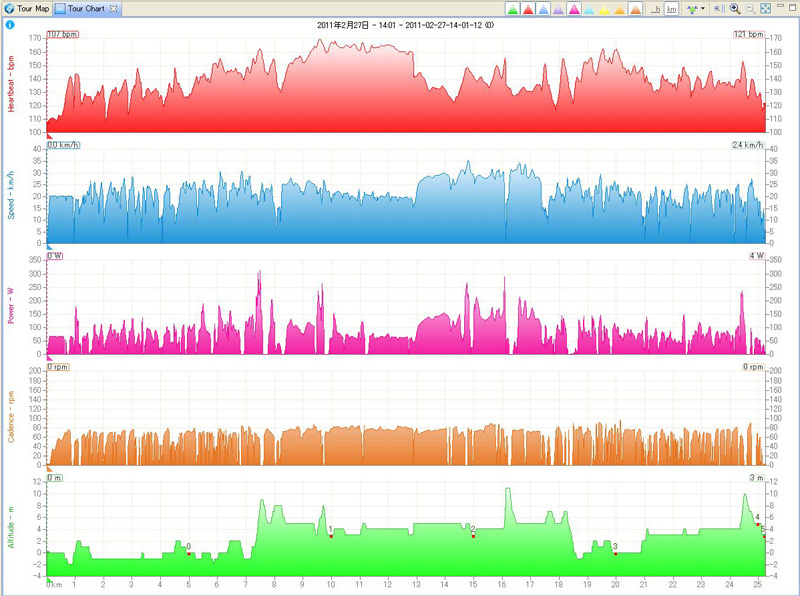
Task: Click tour marker 3 on altitude graph
Action: tap(616, 553)
